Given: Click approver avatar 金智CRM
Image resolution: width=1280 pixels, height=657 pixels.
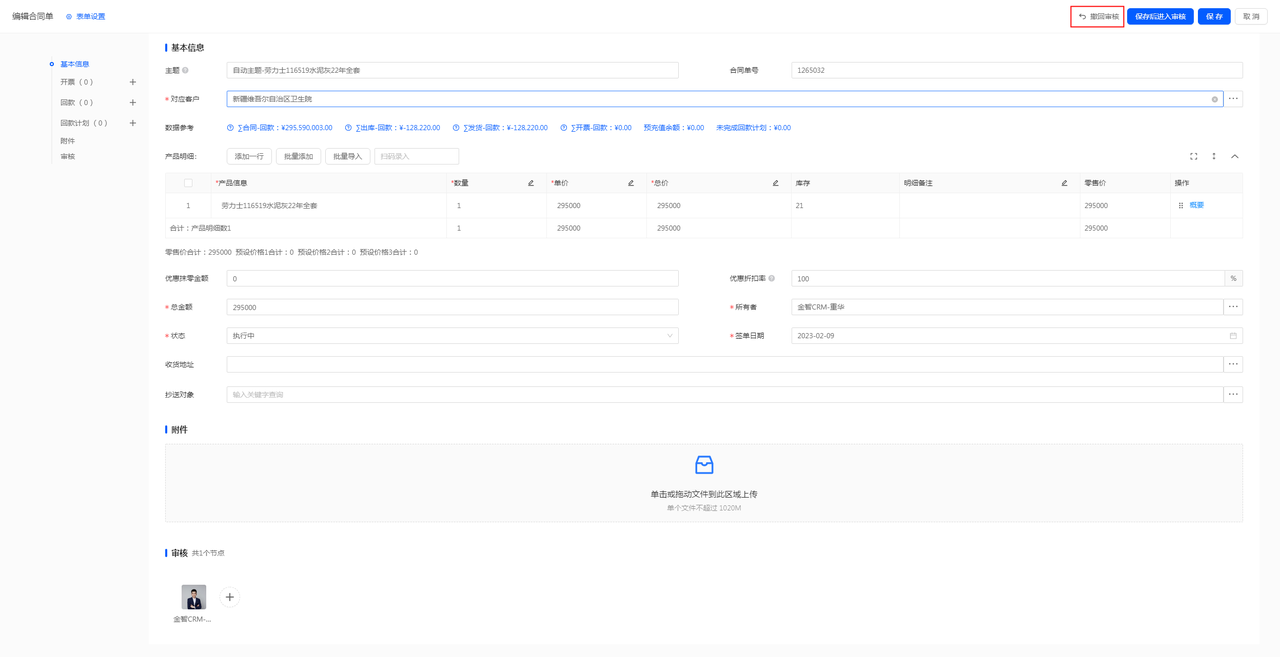Looking at the screenshot, I should pos(194,597).
